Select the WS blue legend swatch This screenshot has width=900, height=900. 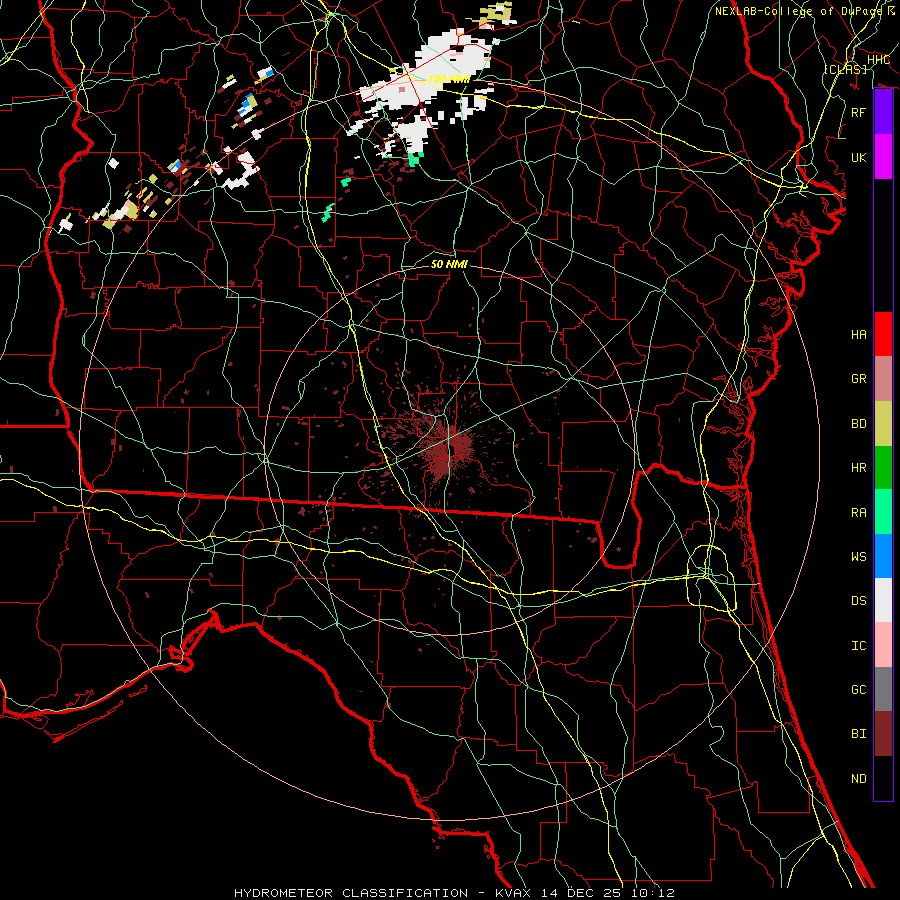point(883,556)
